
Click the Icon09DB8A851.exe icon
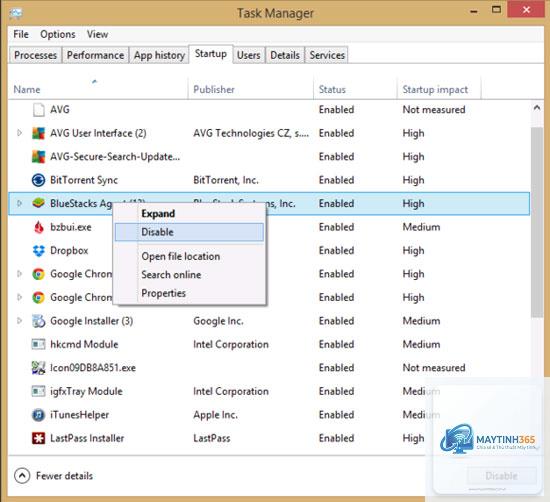click(39, 368)
